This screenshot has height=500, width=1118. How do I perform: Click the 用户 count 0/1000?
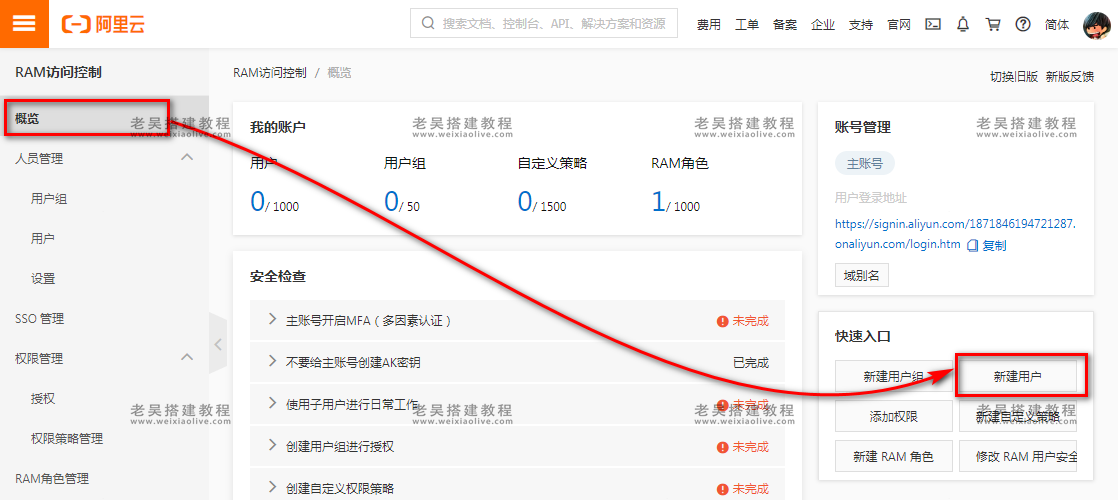(x=275, y=203)
